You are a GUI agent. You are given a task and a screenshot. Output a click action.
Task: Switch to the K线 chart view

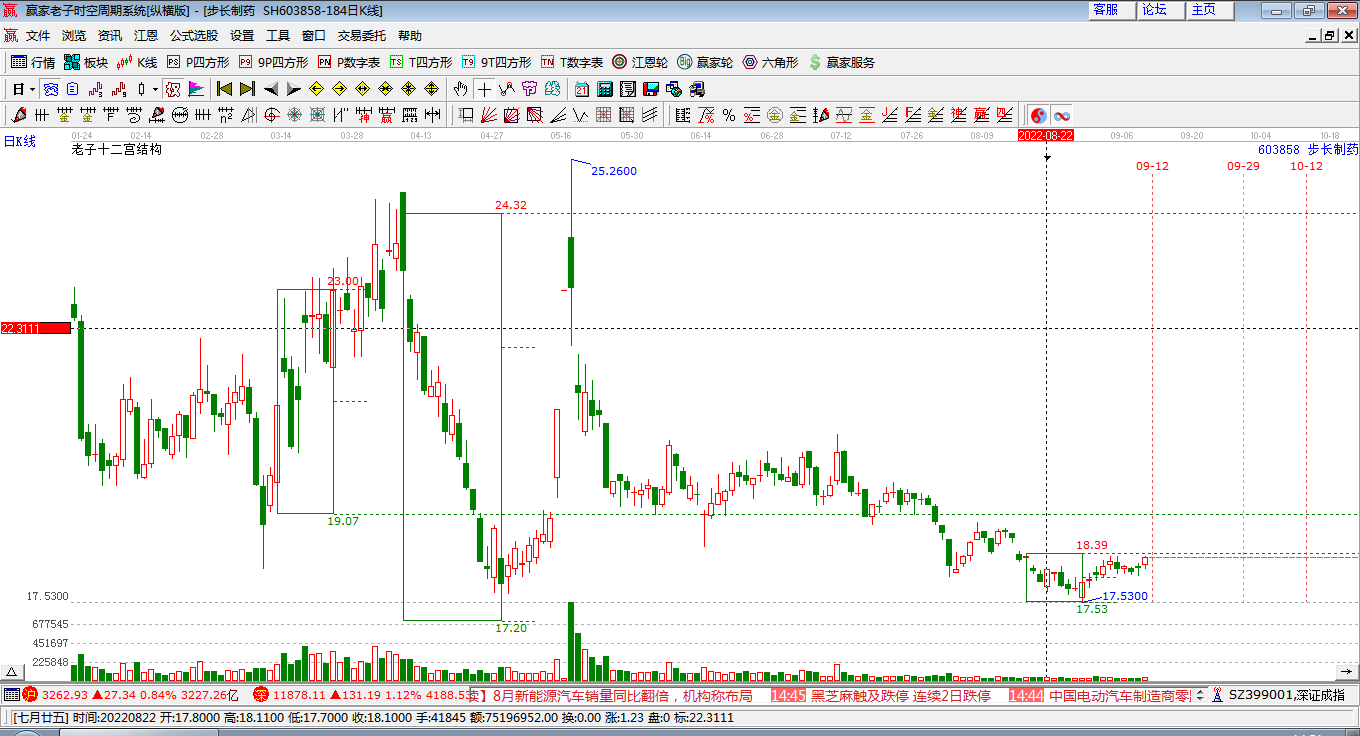tap(137, 62)
